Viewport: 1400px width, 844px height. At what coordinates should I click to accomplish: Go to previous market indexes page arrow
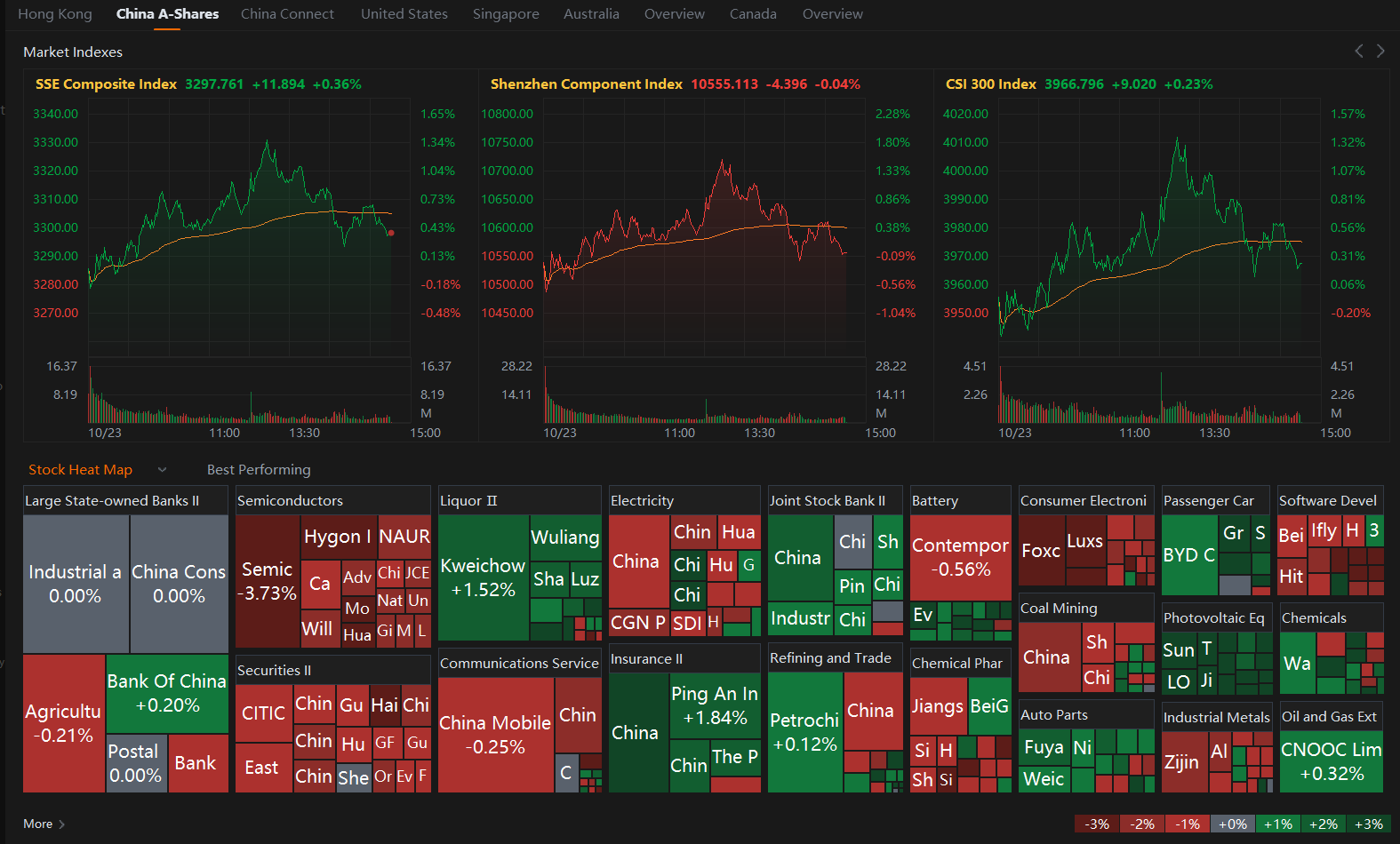(x=1358, y=51)
